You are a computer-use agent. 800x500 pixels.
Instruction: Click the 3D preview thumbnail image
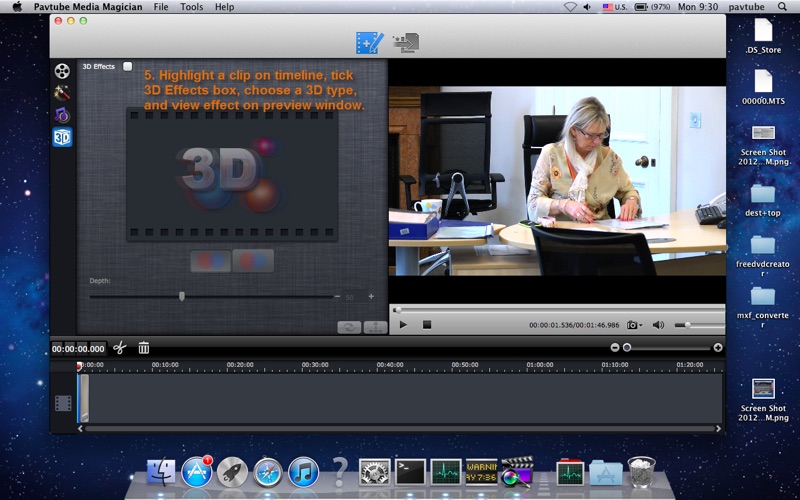tap(232, 173)
